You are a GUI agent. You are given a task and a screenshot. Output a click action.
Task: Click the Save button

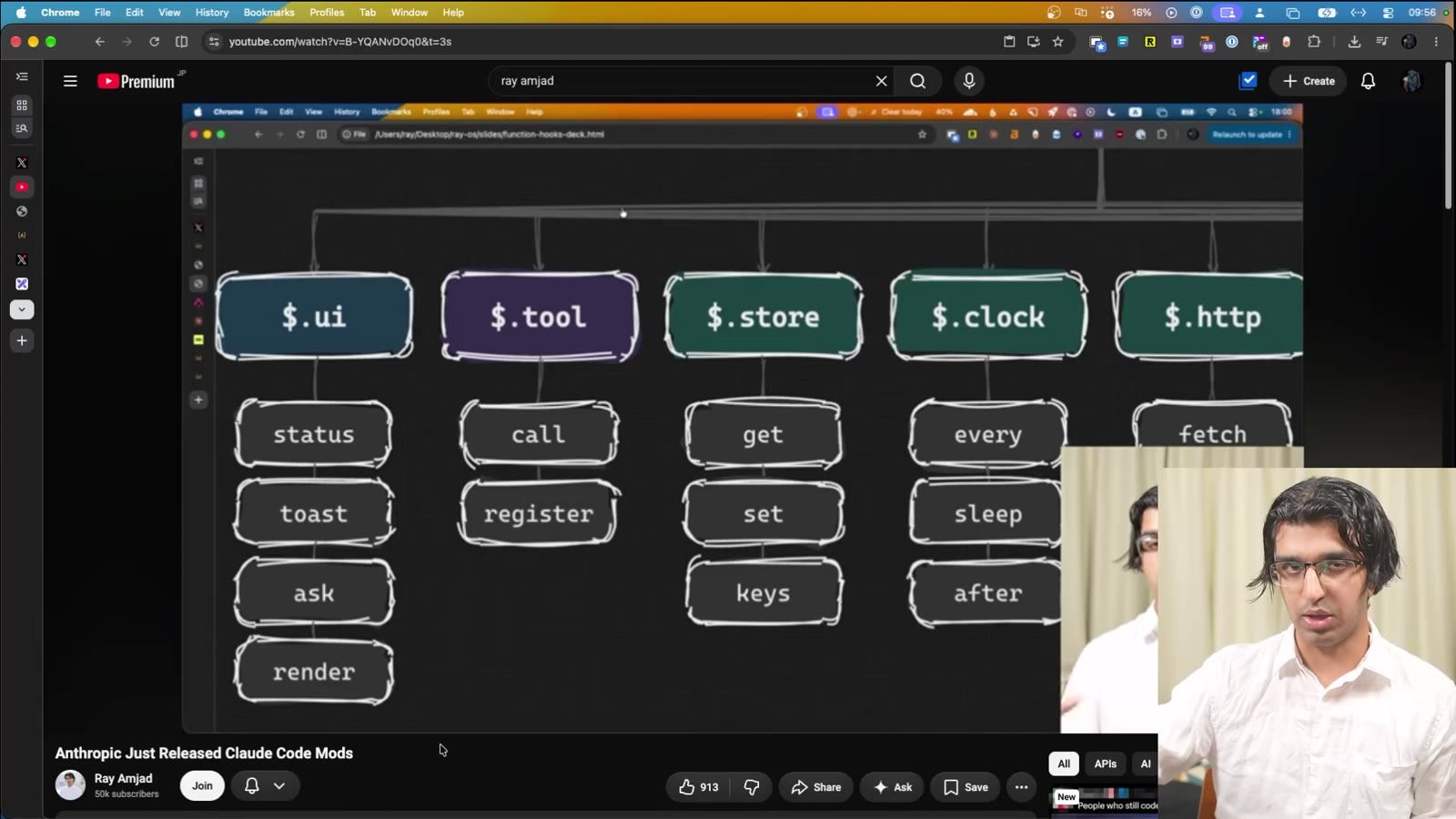966,787
